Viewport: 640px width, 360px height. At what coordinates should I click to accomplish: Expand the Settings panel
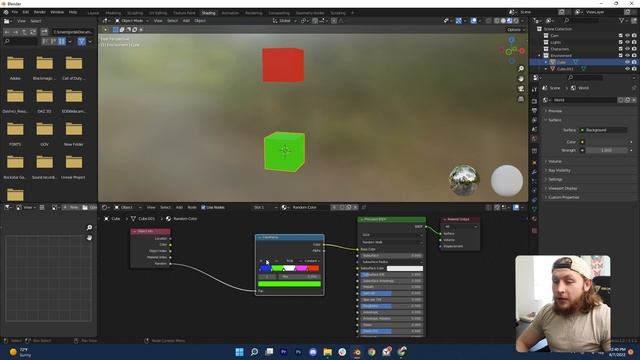coord(555,180)
